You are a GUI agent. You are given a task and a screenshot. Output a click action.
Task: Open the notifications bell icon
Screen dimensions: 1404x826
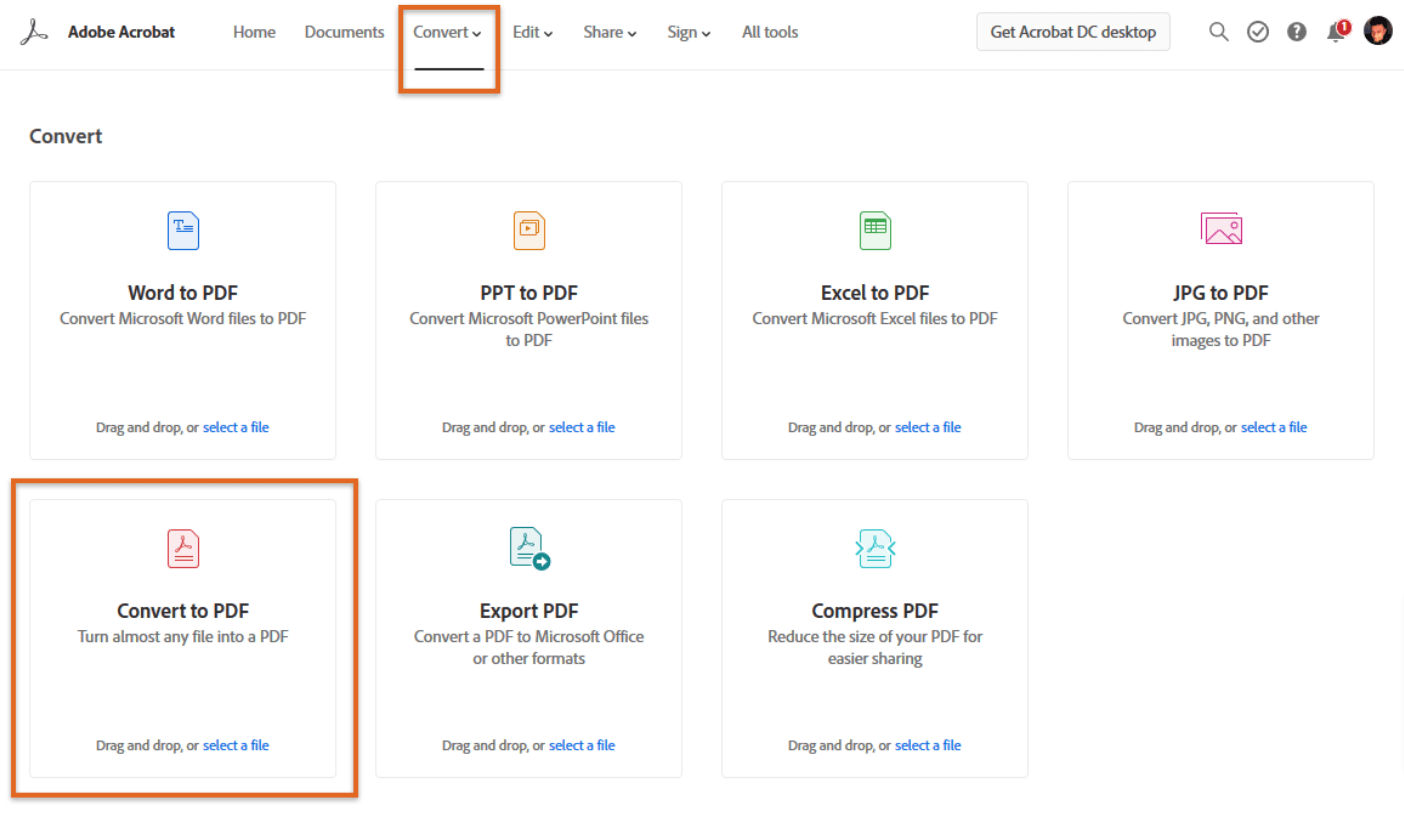coord(1336,32)
